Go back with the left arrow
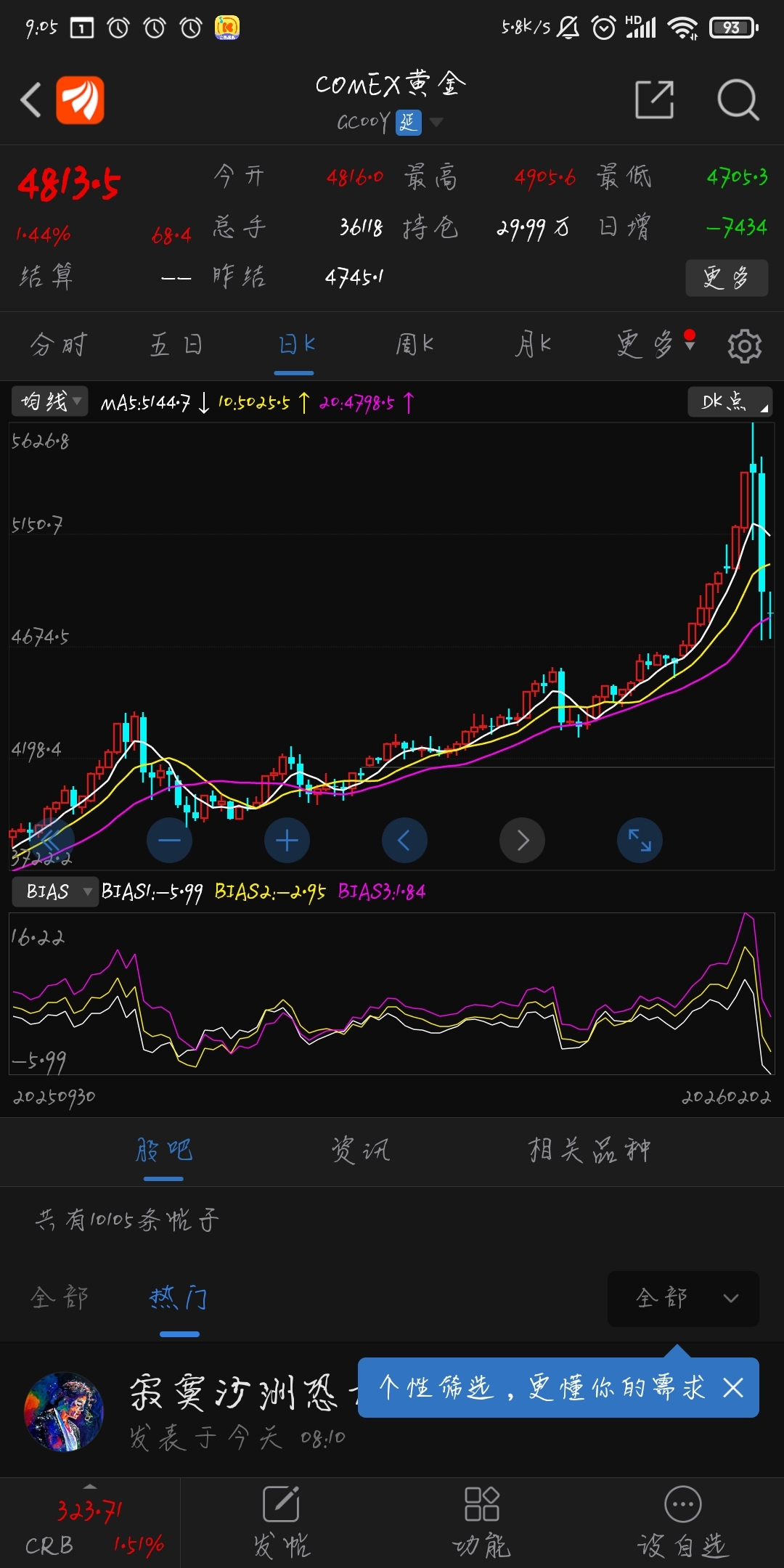 point(31,99)
